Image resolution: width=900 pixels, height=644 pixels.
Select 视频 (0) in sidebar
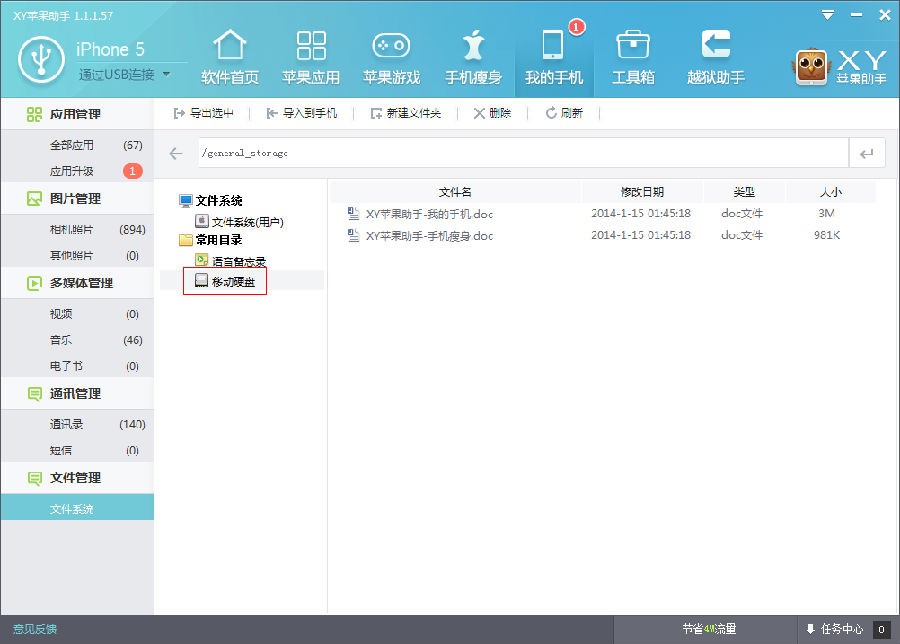77,314
